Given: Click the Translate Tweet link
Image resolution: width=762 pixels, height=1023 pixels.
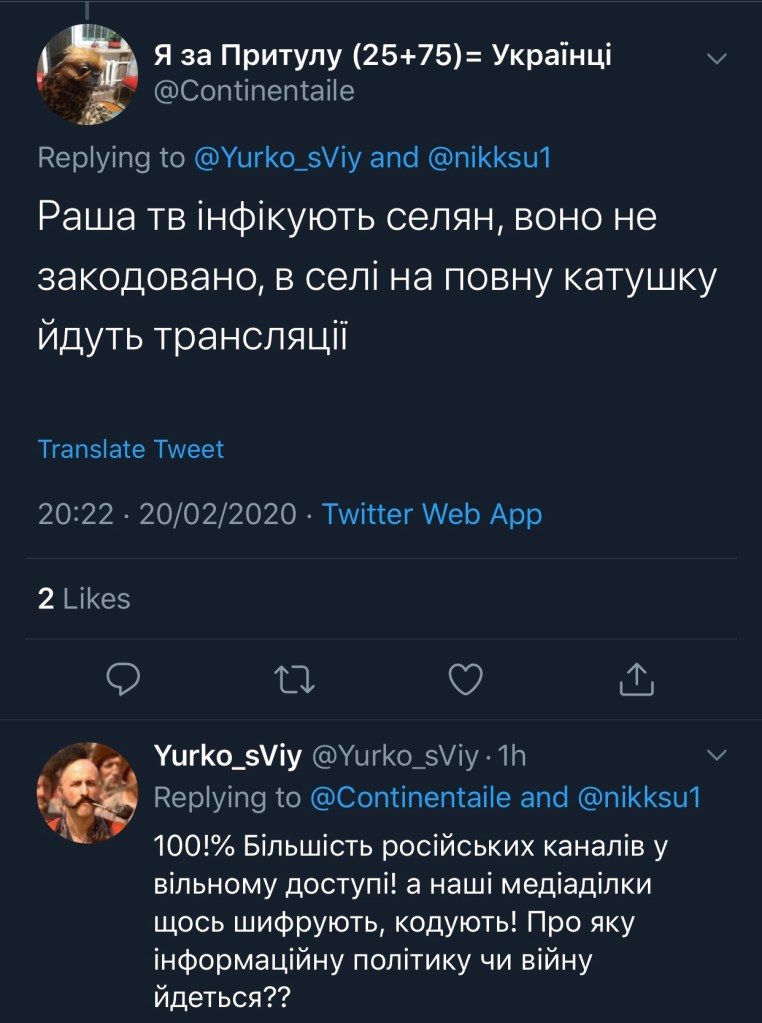Looking at the screenshot, I should 130,449.
